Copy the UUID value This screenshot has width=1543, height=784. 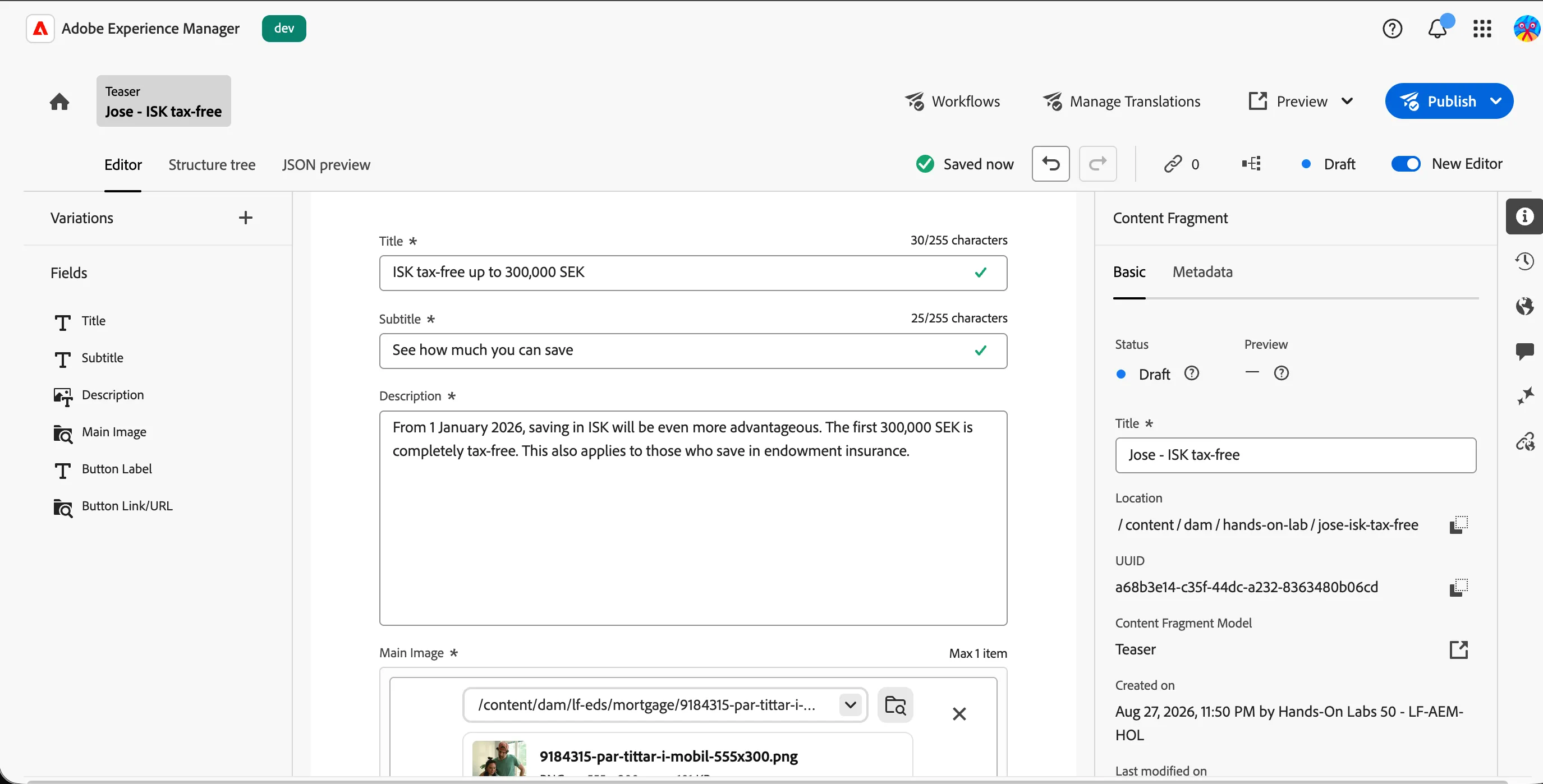click(1458, 587)
